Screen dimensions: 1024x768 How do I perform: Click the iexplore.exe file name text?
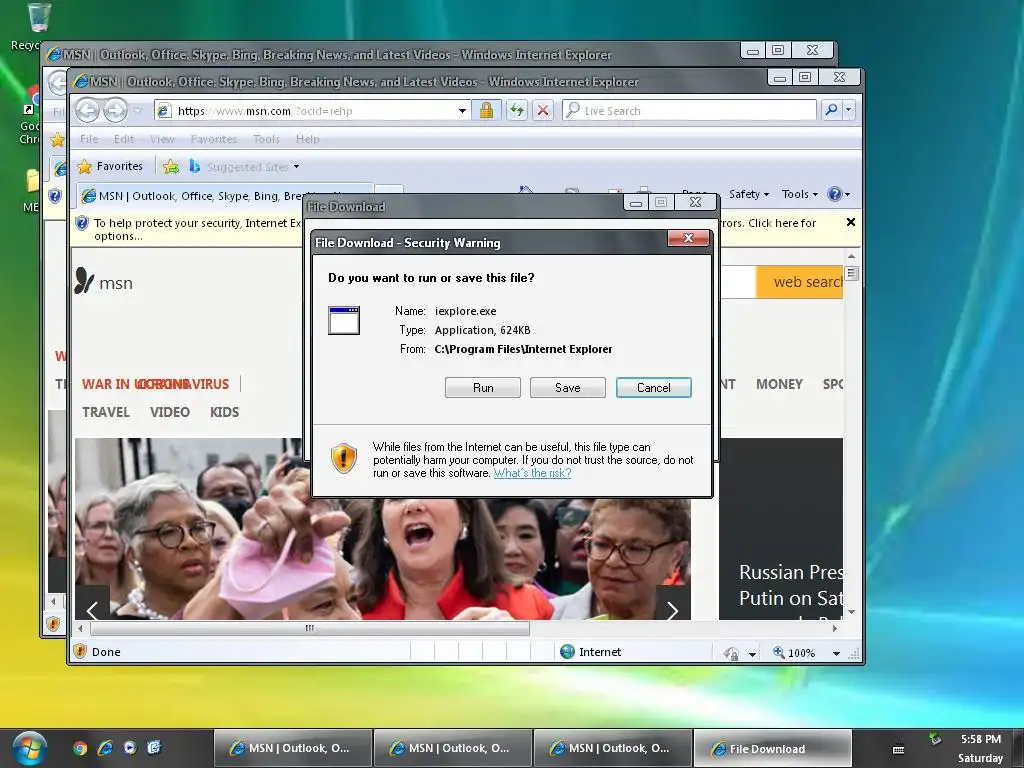(x=466, y=311)
